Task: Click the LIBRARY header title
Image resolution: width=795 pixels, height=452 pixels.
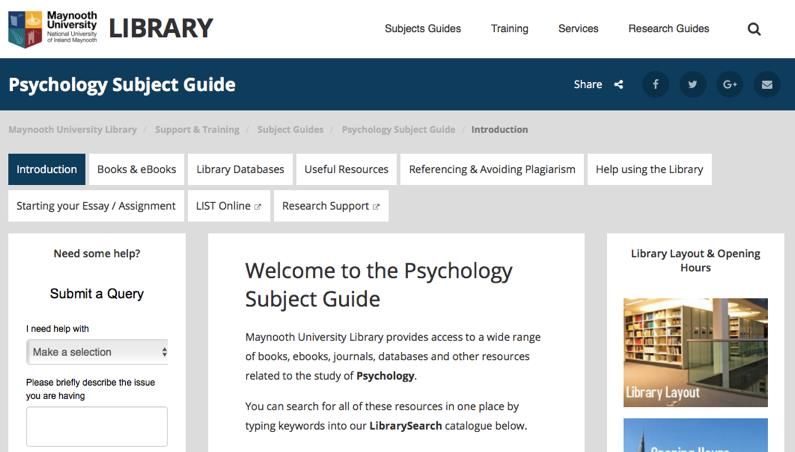Action: coord(161,28)
